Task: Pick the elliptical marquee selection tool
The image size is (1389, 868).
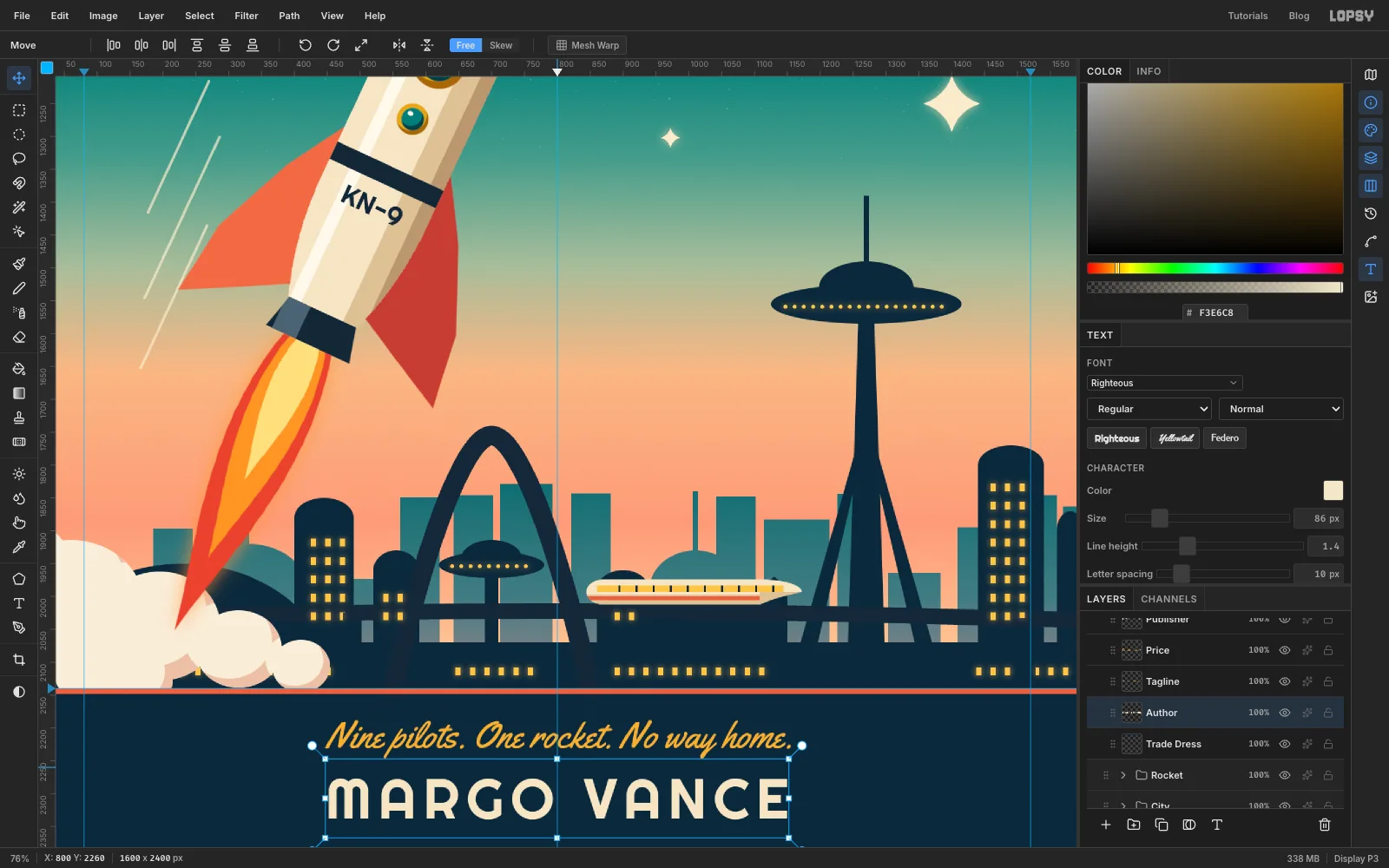Action: 19,135
